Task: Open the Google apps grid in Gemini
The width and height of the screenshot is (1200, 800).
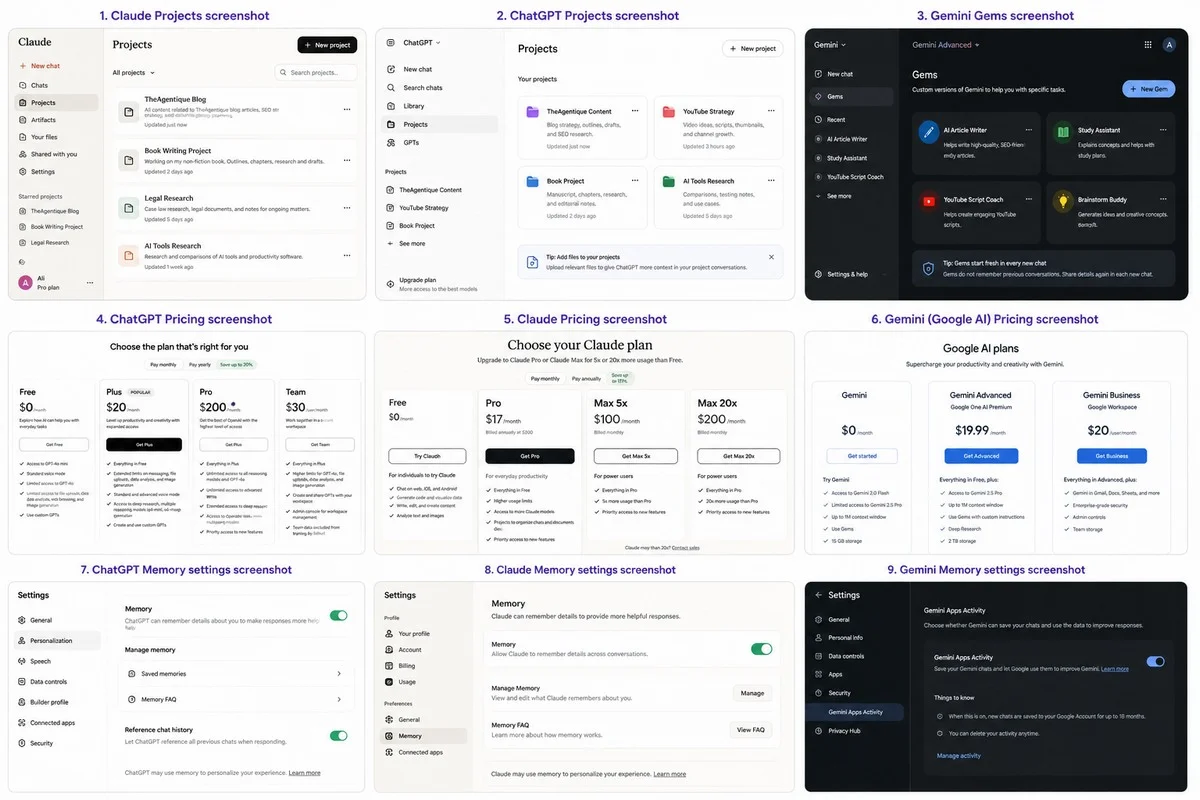Action: tap(1147, 45)
